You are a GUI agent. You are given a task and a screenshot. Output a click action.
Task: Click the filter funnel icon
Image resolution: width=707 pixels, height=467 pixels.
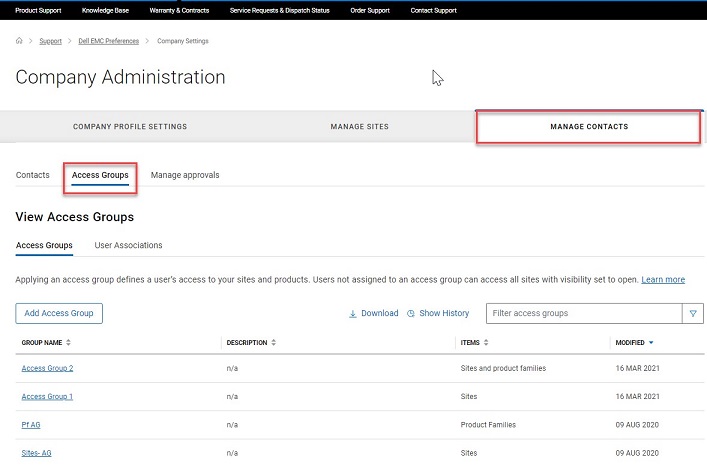tap(693, 313)
